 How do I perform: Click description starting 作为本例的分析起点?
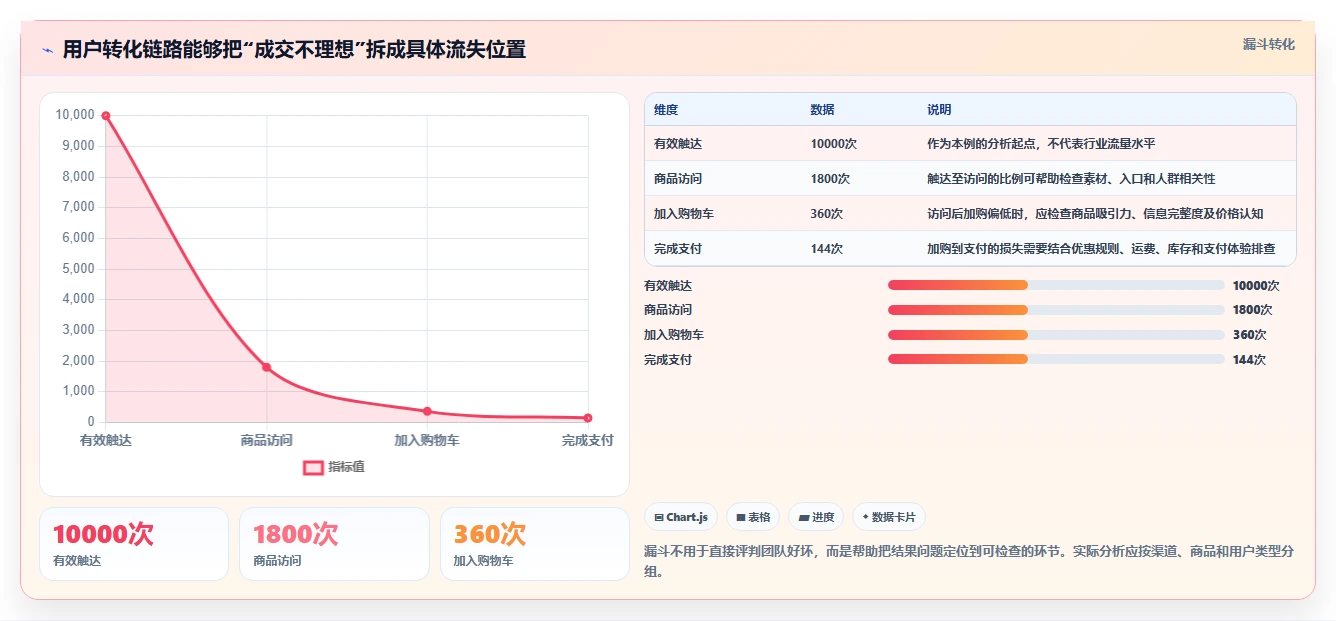pyautogui.click(x=1041, y=144)
